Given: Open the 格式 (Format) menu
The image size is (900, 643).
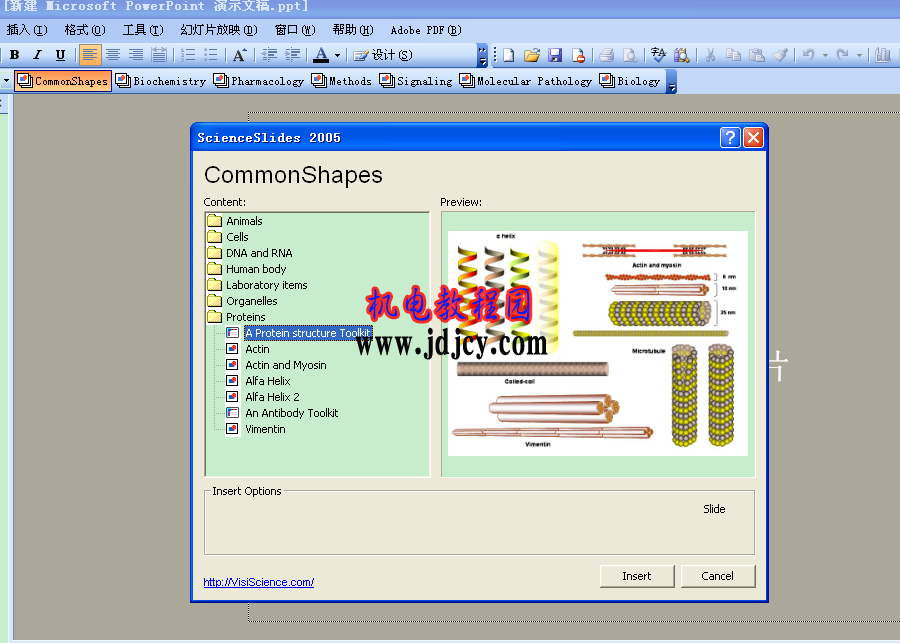Looking at the screenshot, I should [x=85, y=30].
